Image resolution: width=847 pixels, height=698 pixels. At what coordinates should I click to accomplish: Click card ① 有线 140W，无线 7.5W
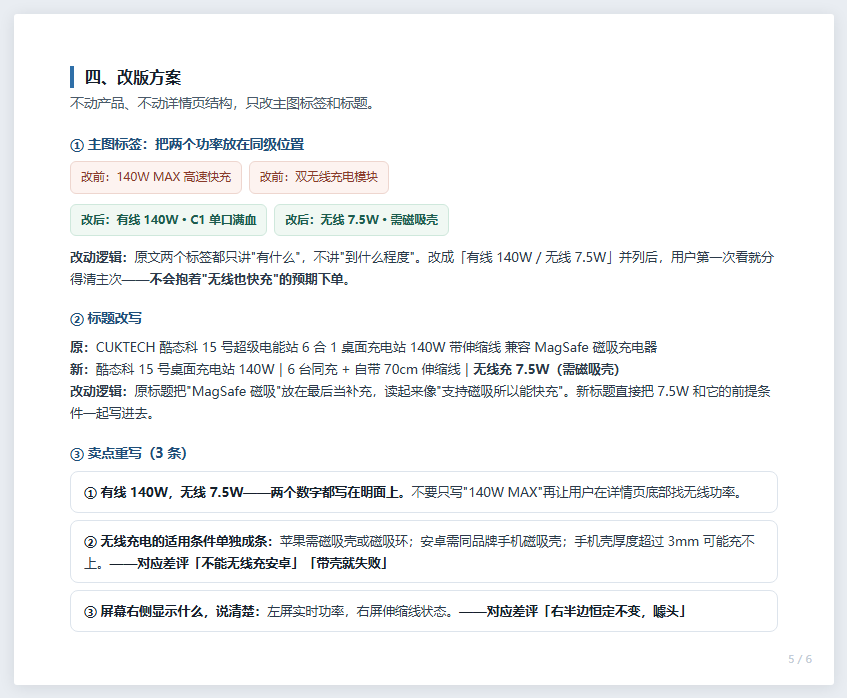point(424,492)
